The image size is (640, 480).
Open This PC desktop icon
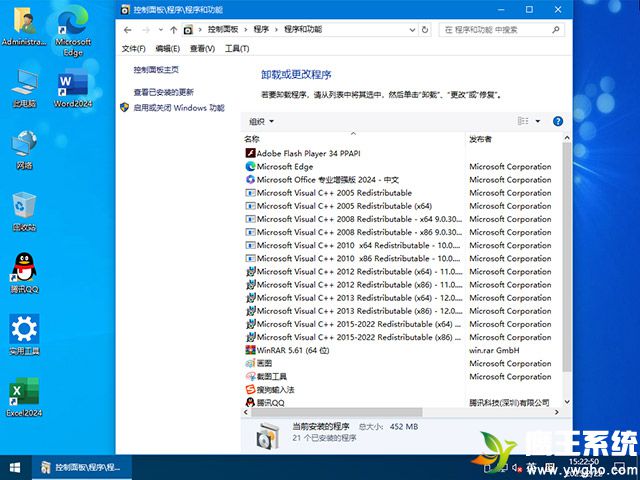(x=24, y=87)
